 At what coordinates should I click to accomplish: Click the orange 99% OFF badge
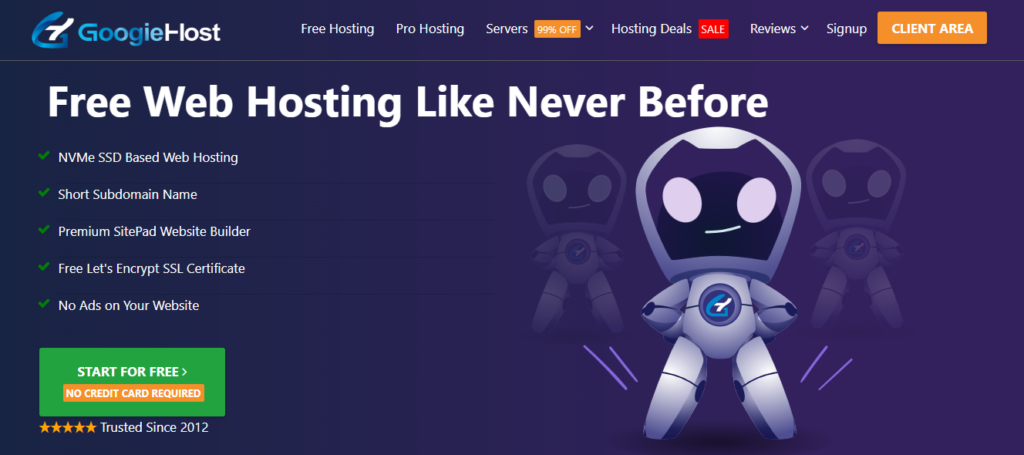557,29
